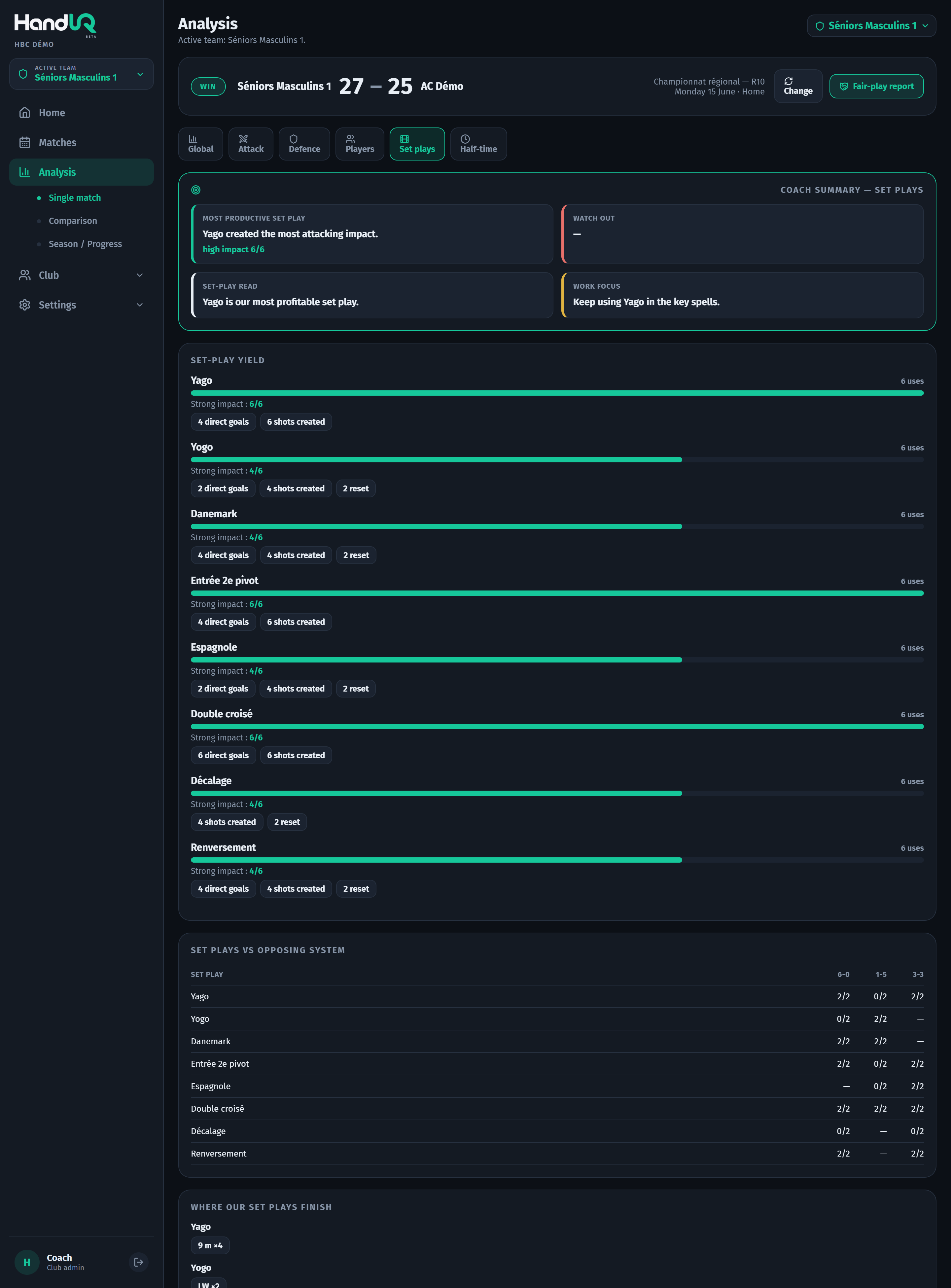The height and width of the screenshot is (1288, 951).
Task: Click the target icon in Coach Summary
Action: (196, 190)
